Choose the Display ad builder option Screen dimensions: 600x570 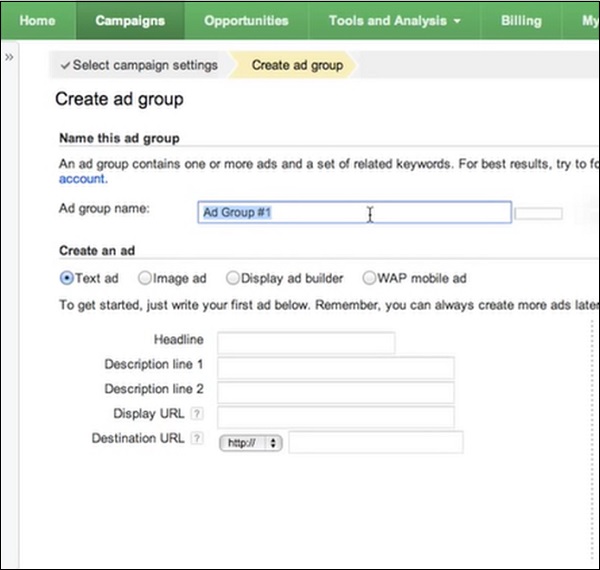233,279
